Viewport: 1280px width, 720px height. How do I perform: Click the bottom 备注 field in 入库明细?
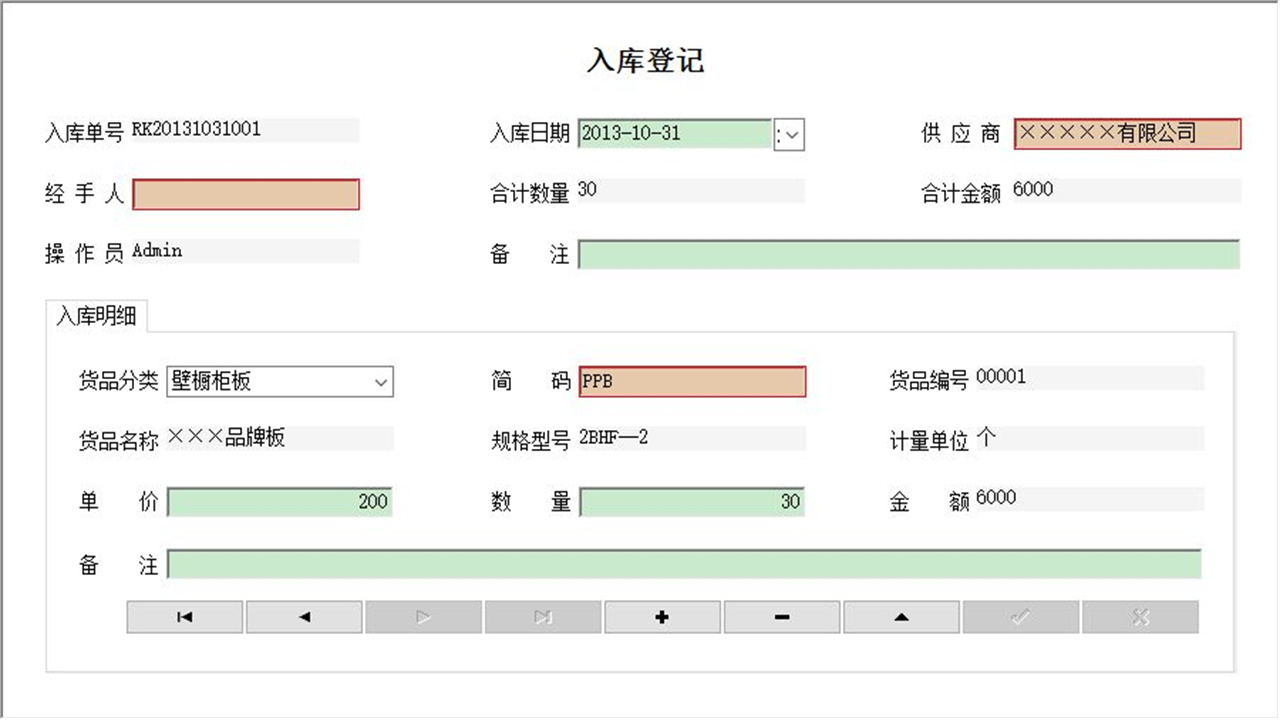[685, 564]
